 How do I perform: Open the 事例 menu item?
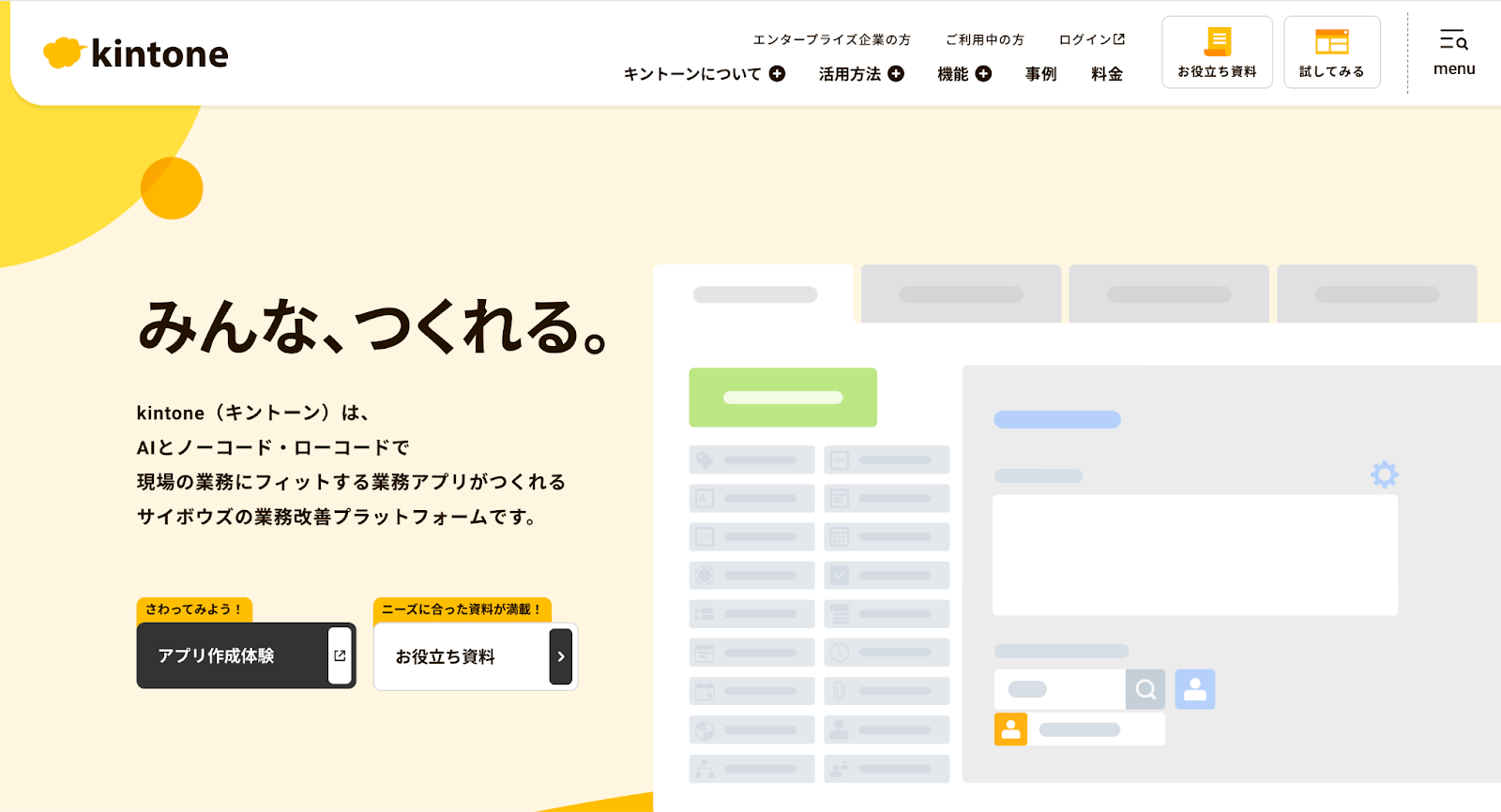1040,74
